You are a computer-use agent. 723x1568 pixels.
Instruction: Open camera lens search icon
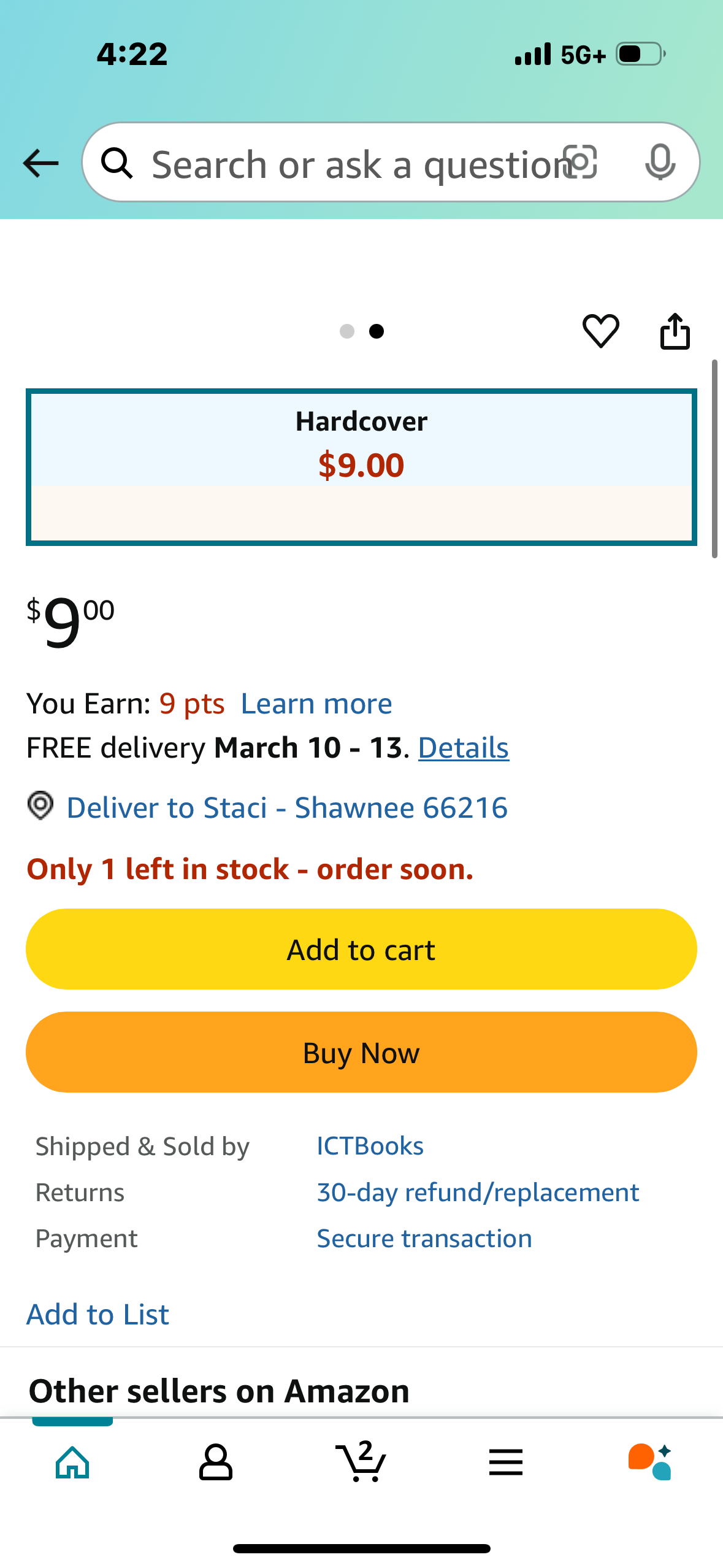[580, 163]
